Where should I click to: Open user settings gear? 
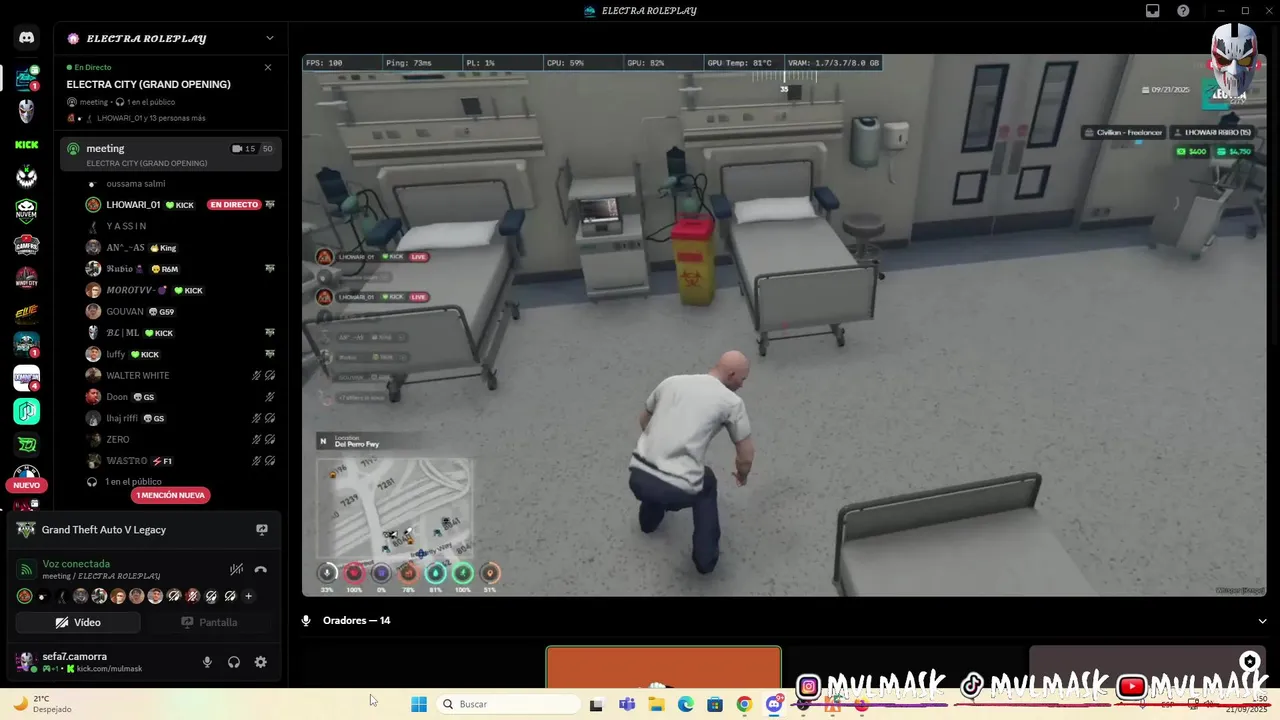[x=261, y=662]
